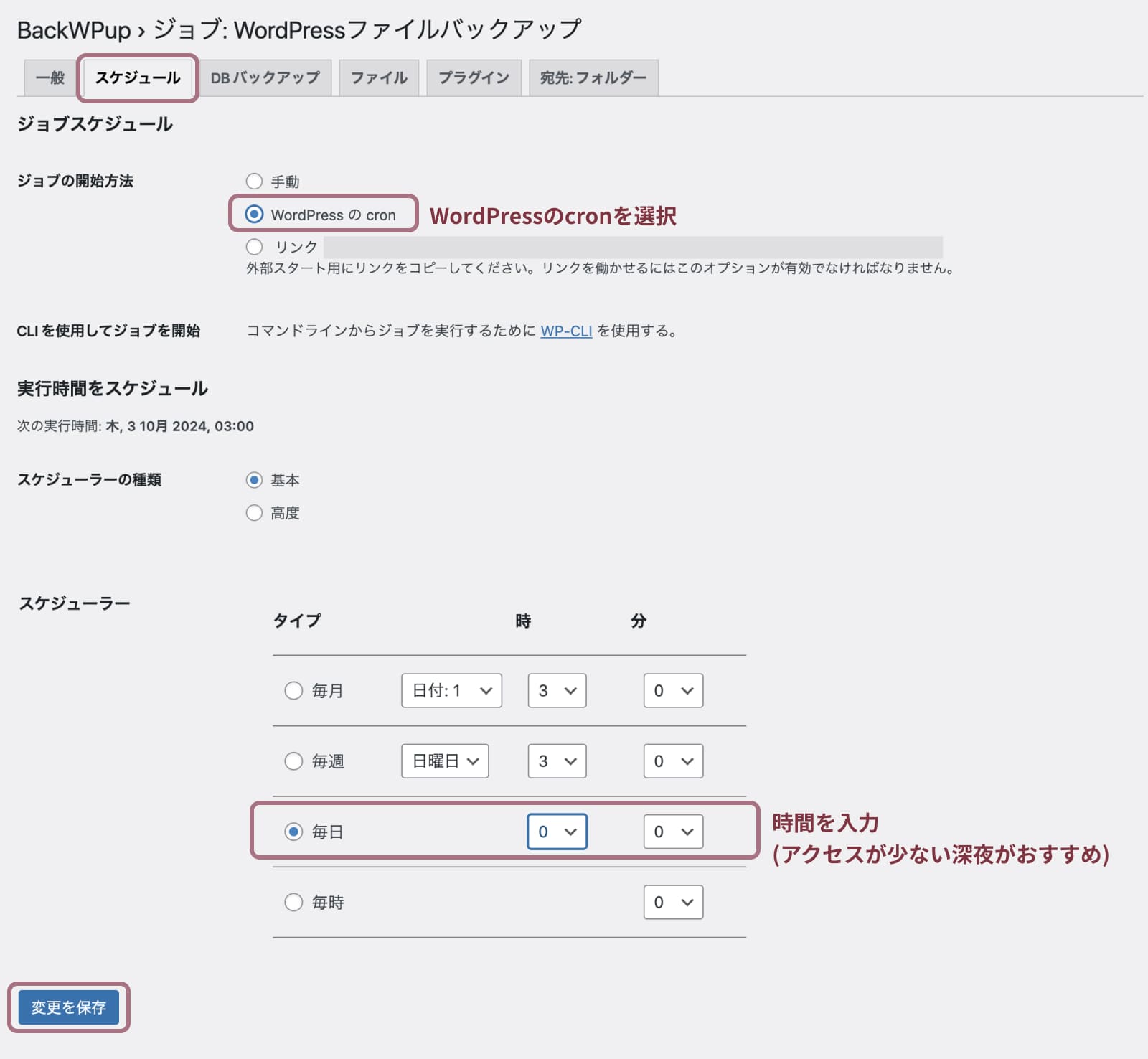This screenshot has width=1148, height=1059.
Task: Click the 実行時間をスケジュール heading
Action: [113, 388]
